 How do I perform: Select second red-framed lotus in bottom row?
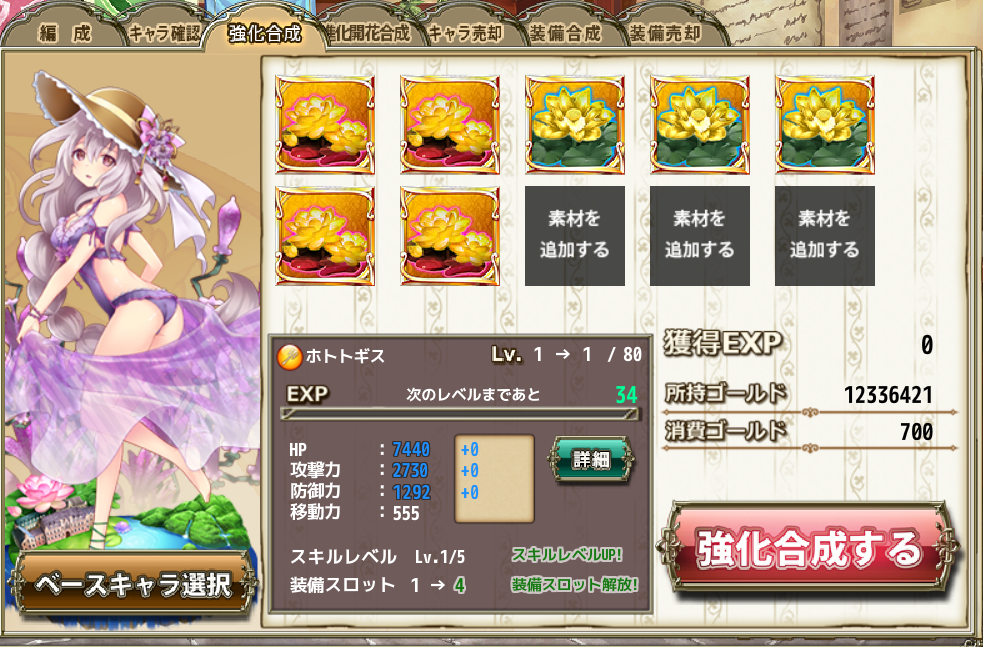click(x=449, y=236)
